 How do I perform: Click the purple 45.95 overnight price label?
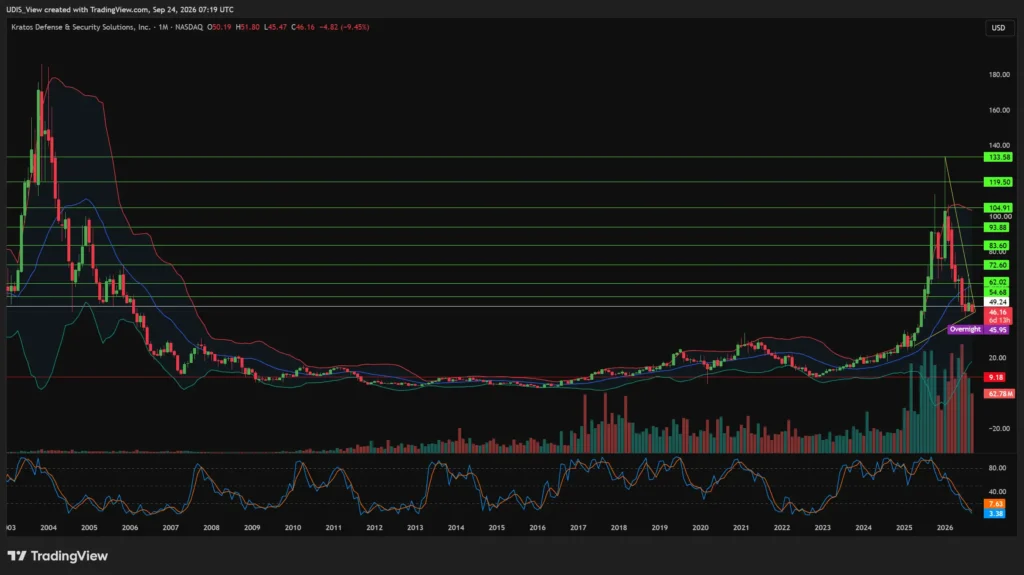[997, 330]
